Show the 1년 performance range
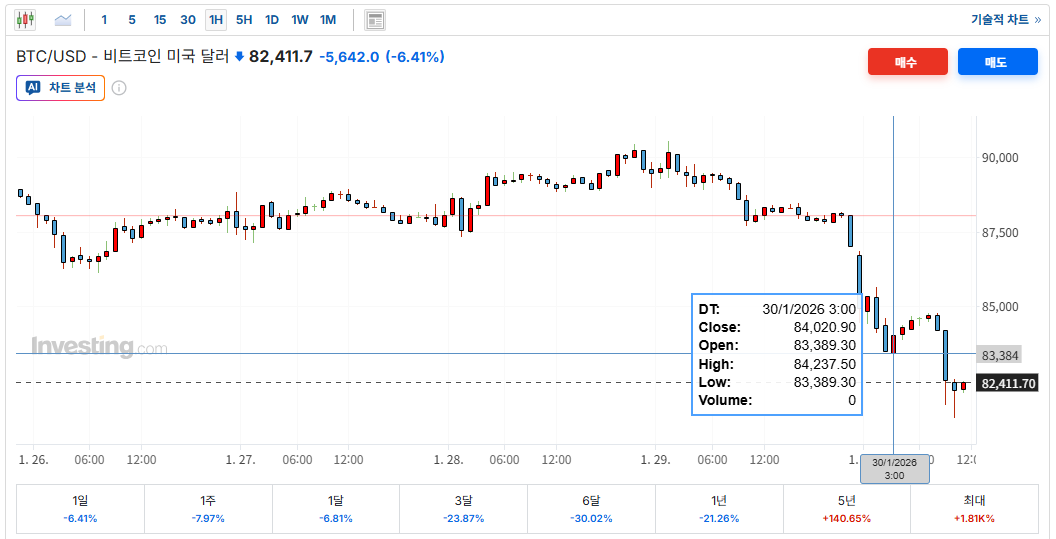The width and height of the screenshot is (1056, 539). click(x=719, y=509)
